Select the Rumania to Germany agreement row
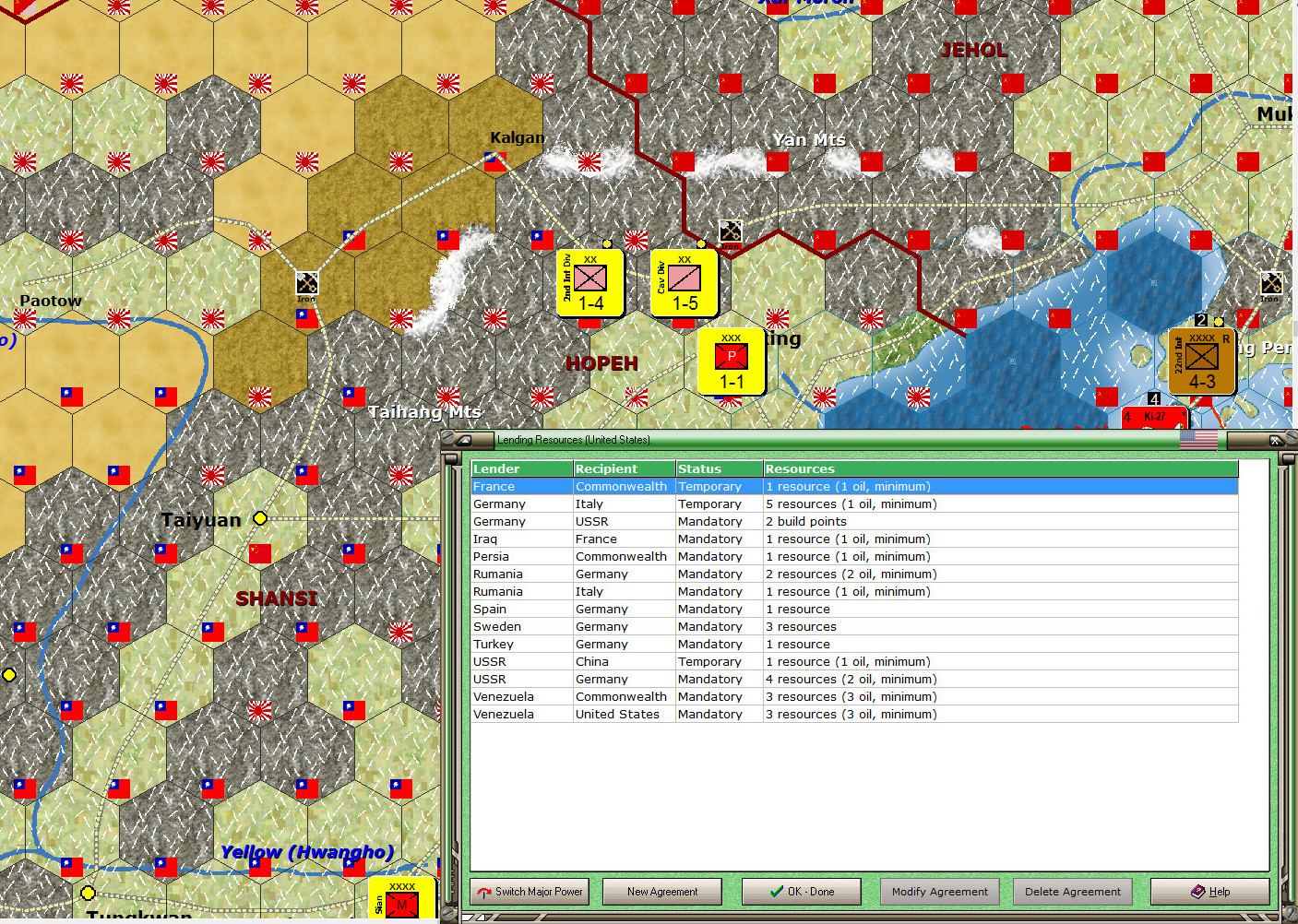Screen dimensions: 1298x924 click(x=854, y=574)
